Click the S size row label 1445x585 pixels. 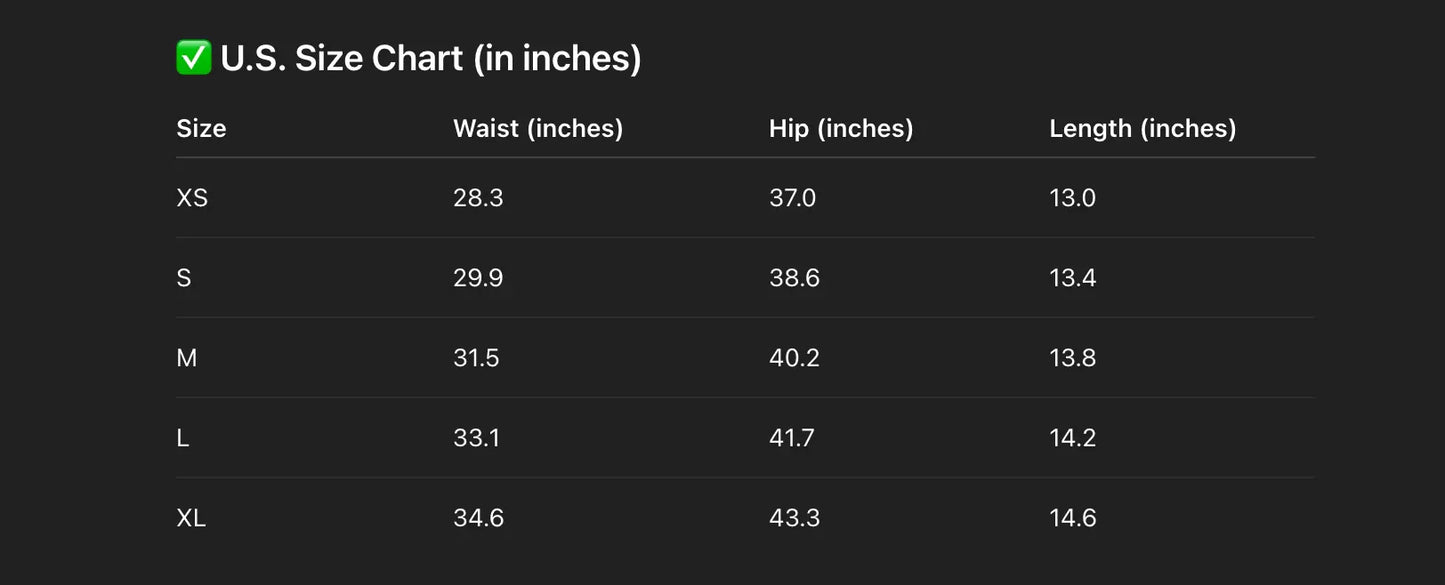pos(184,278)
